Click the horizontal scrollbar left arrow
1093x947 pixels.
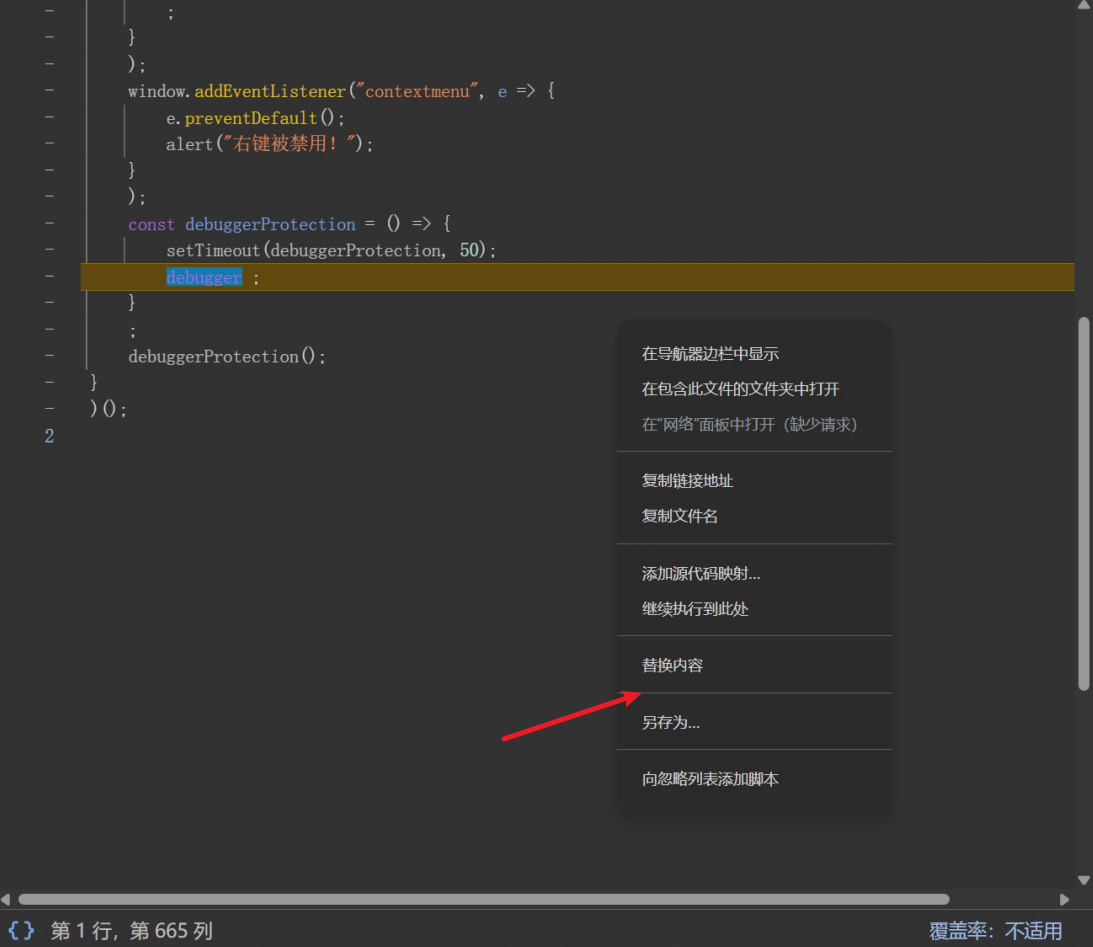[8, 899]
